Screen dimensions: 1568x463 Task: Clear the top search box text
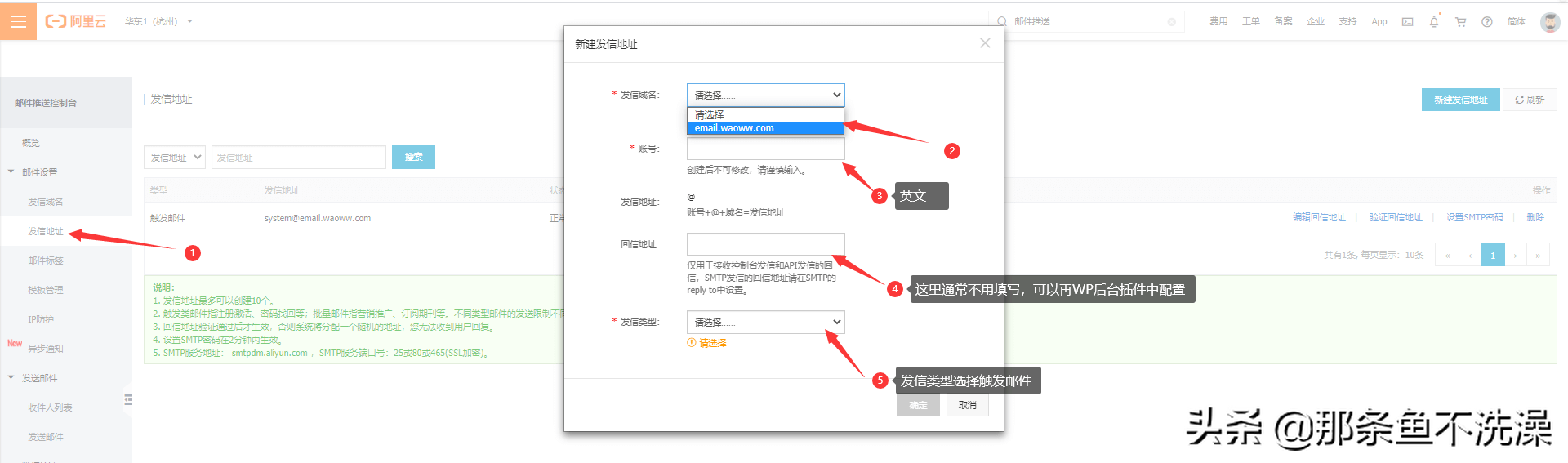point(1171,22)
